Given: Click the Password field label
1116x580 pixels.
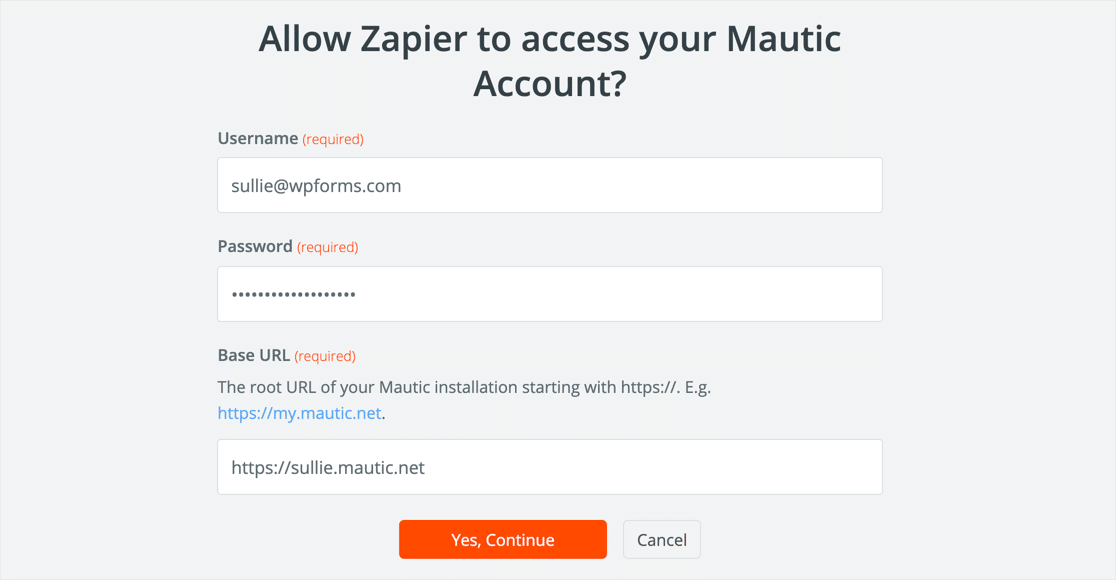Looking at the screenshot, I should [254, 247].
